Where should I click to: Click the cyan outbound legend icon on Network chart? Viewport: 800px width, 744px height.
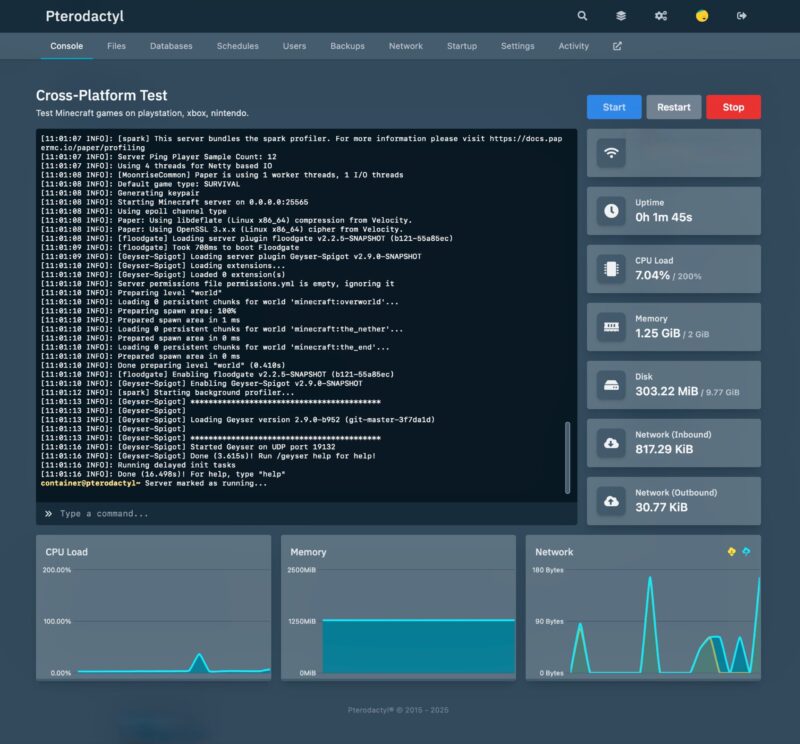click(x=746, y=551)
